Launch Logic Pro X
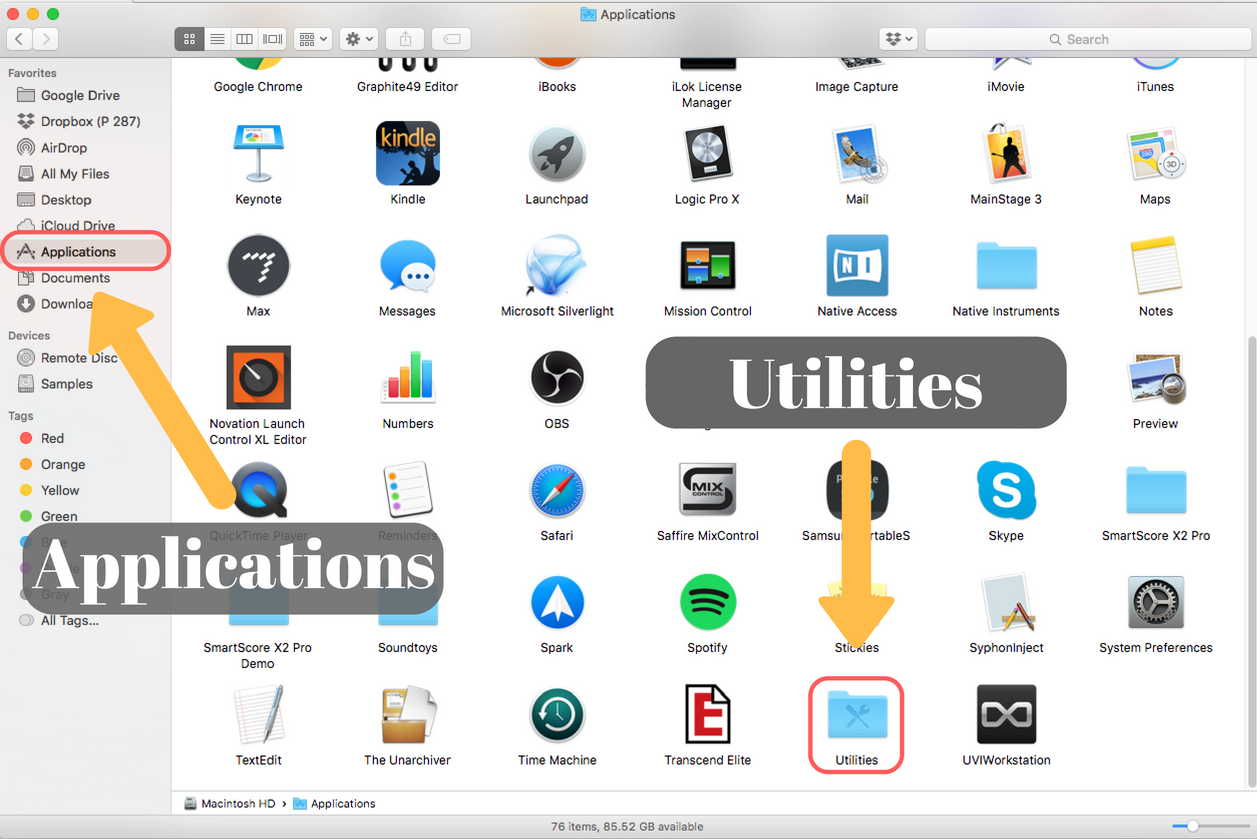The width and height of the screenshot is (1257, 839). [707, 154]
